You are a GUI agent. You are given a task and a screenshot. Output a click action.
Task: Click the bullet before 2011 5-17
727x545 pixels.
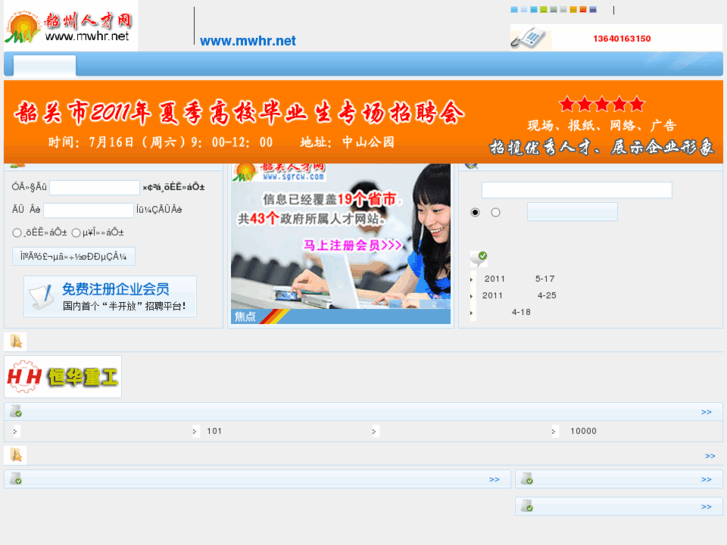click(472, 279)
